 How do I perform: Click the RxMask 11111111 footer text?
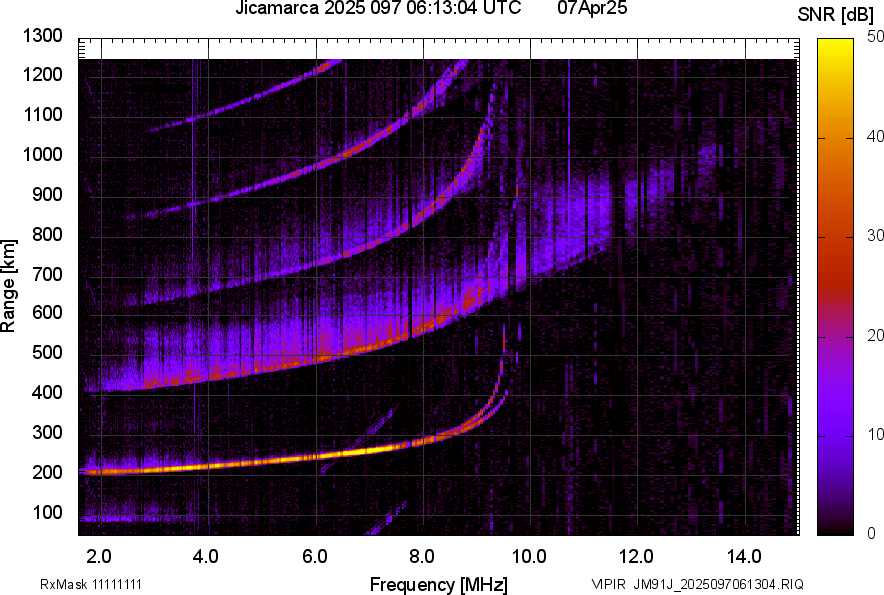point(91,584)
